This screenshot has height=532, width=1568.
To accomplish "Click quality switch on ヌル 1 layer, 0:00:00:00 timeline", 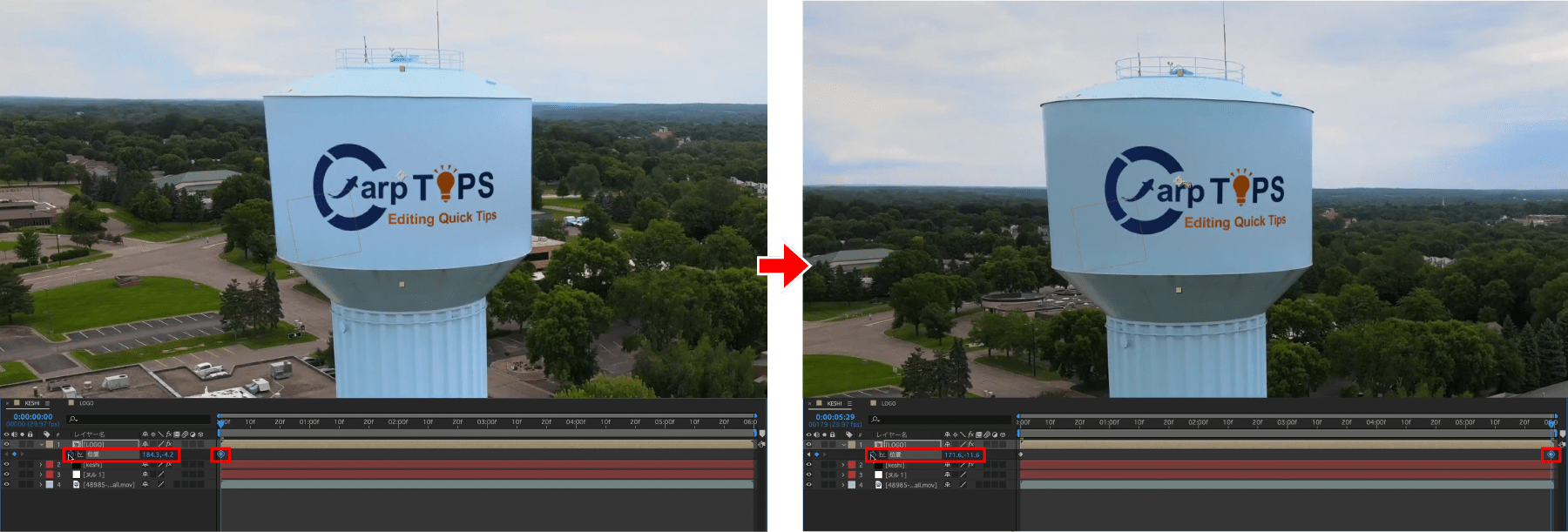I will click(161, 475).
